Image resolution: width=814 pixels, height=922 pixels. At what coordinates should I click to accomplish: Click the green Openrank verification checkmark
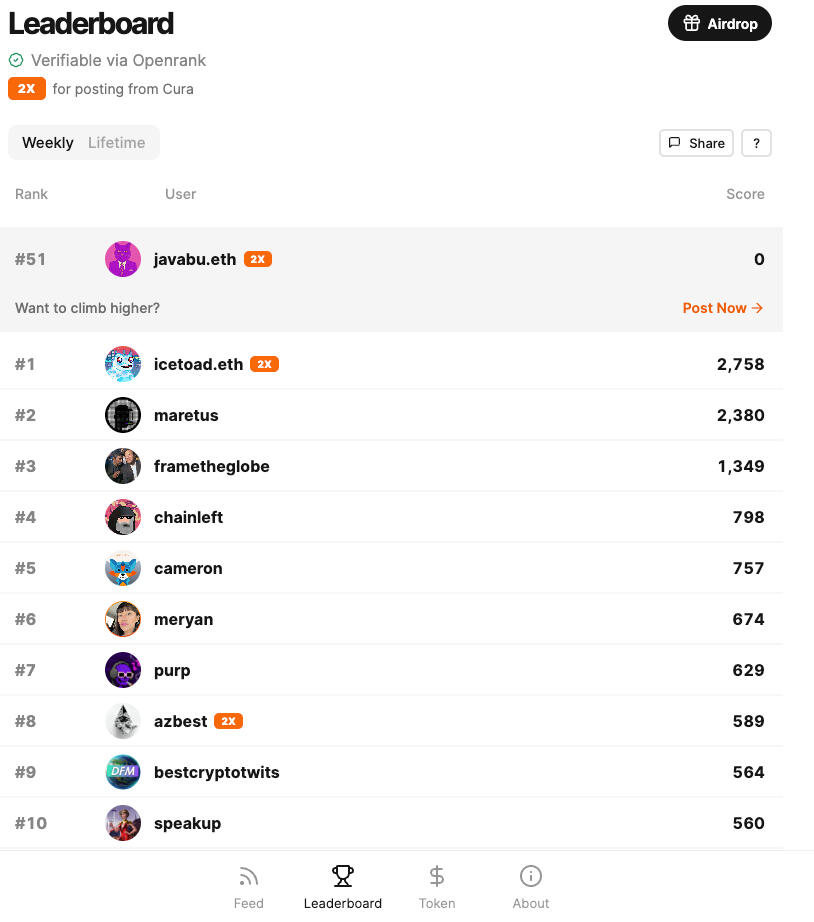click(x=16, y=60)
